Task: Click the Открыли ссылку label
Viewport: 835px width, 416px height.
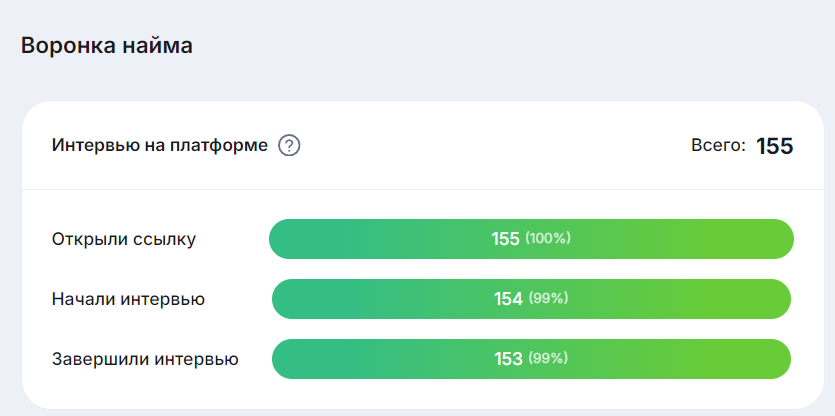Action: pos(124,240)
